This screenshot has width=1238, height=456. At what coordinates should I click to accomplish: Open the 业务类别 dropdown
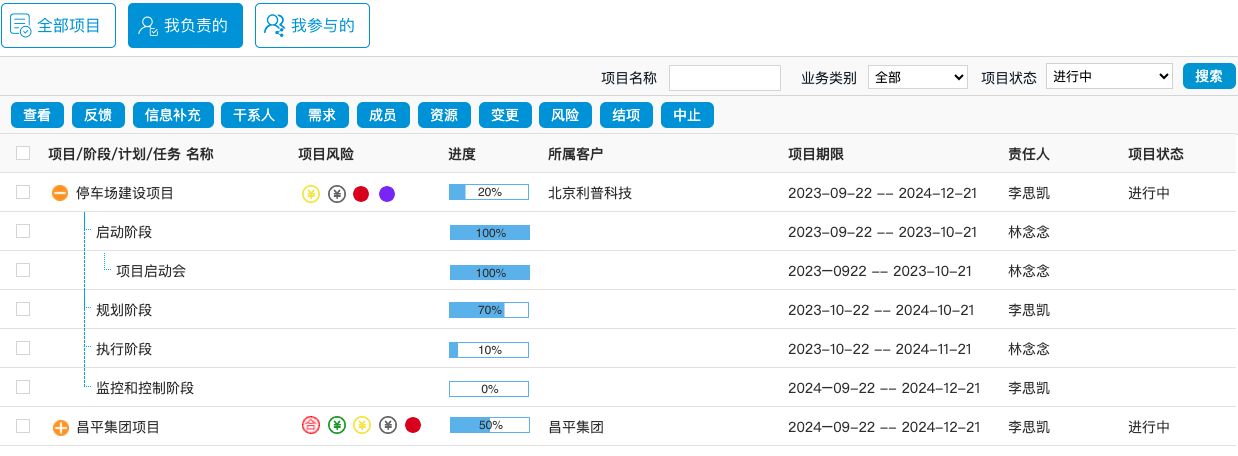pyautogui.click(x=917, y=77)
